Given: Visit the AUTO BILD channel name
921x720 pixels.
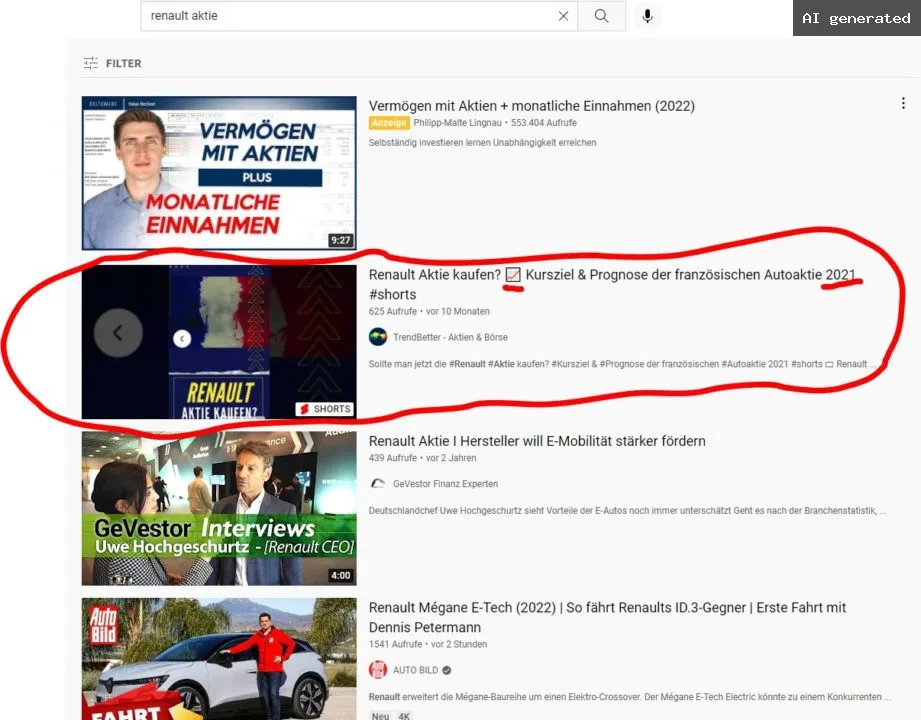Looking at the screenshot, I should click(416, 670).
